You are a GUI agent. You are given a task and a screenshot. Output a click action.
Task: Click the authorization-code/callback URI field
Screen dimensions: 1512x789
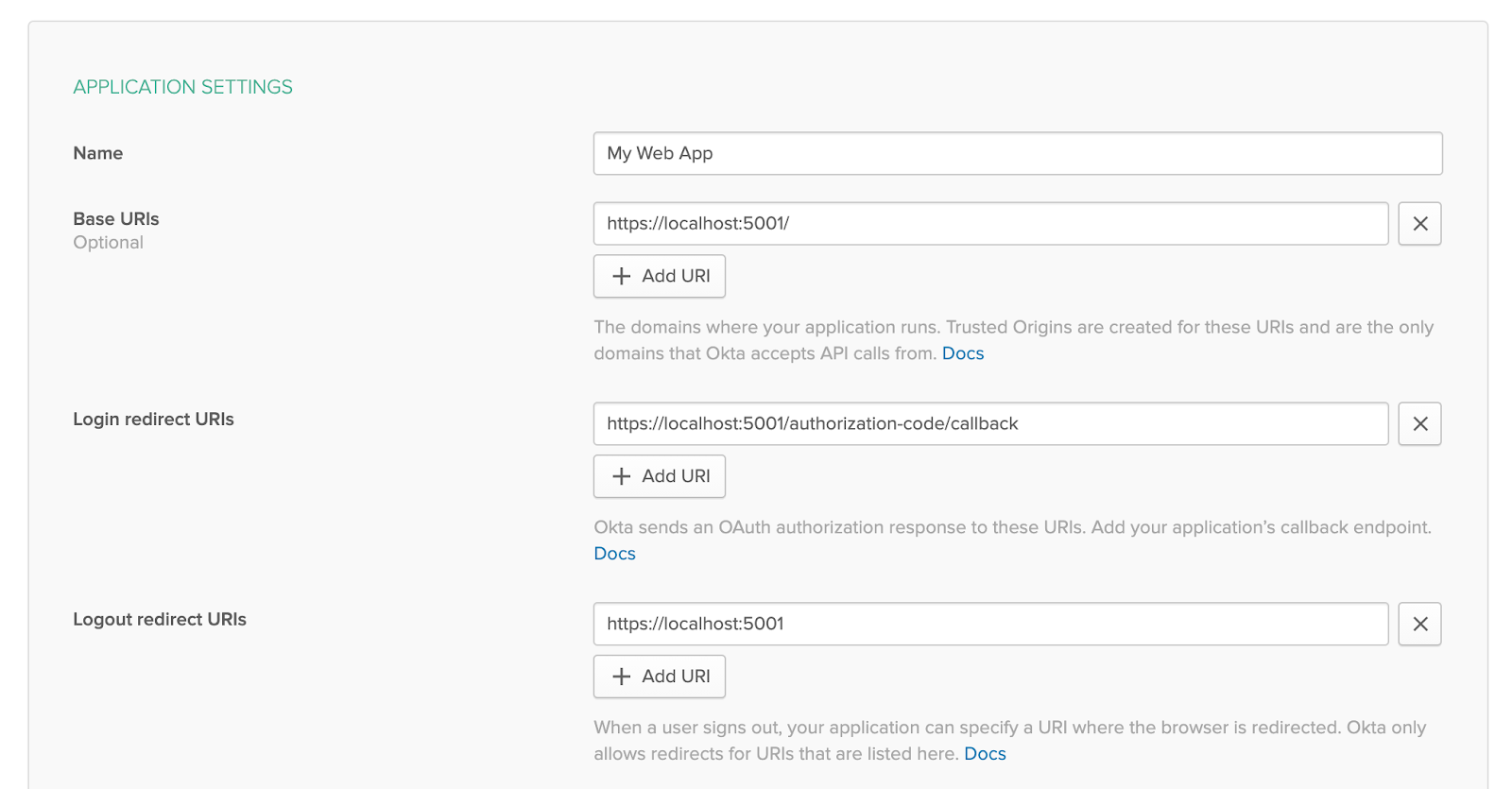pyautogui.click(x=990, y=424)
